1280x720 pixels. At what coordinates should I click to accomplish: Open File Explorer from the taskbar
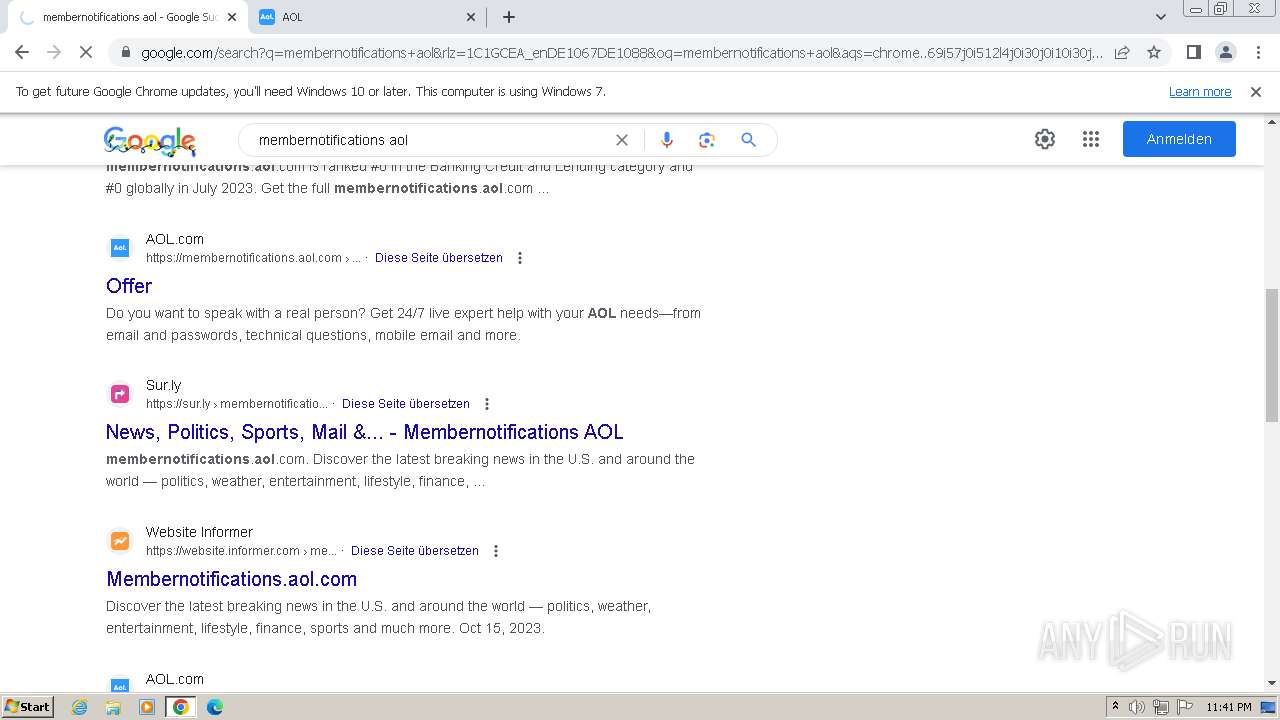[x=113, y=707]
